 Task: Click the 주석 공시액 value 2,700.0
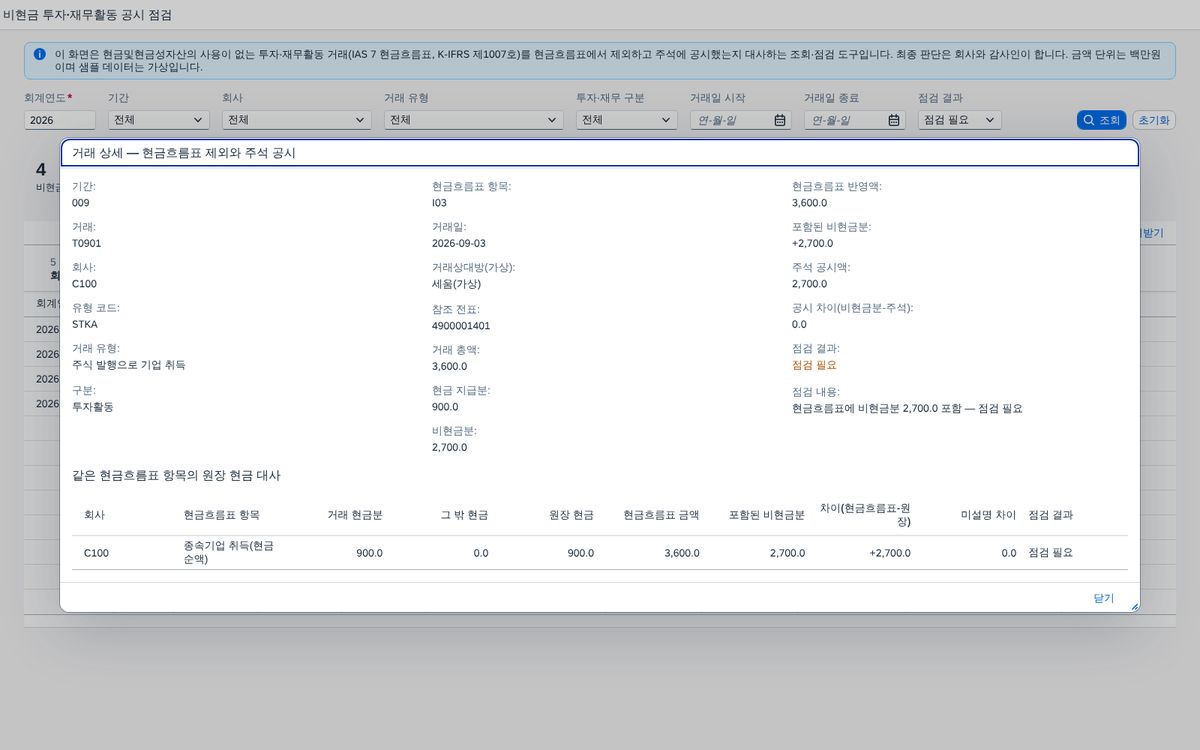[x=809, y=284]
